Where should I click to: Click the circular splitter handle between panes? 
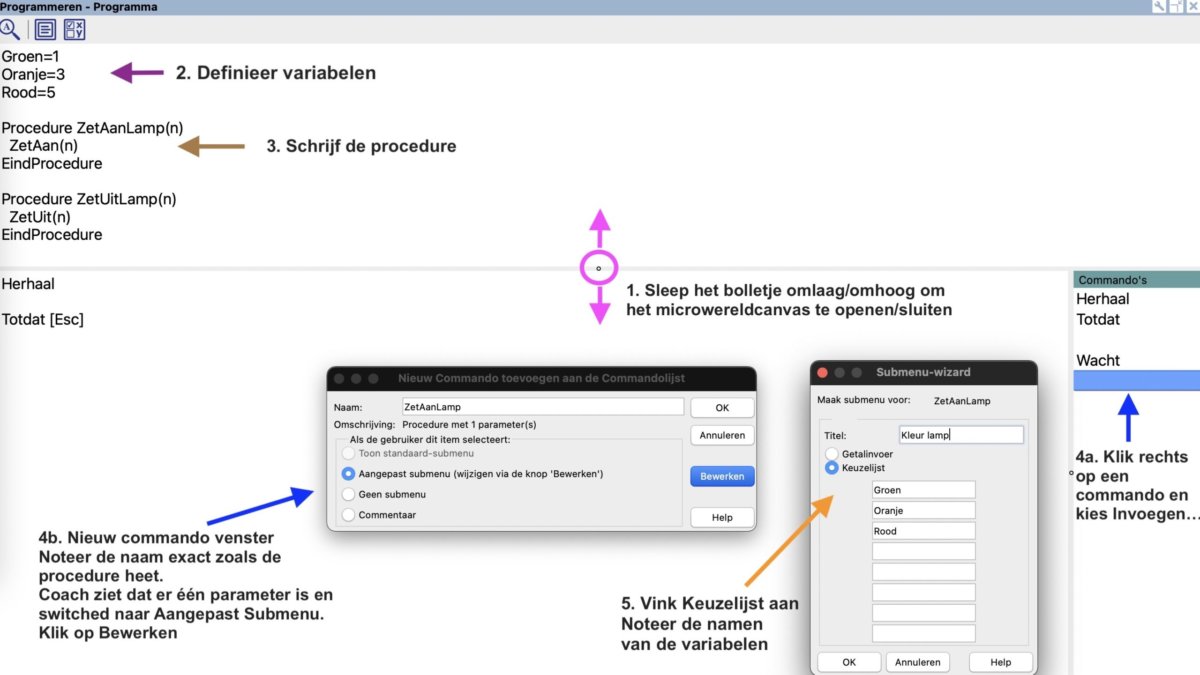pyautogui.click(x=599, y=268)
